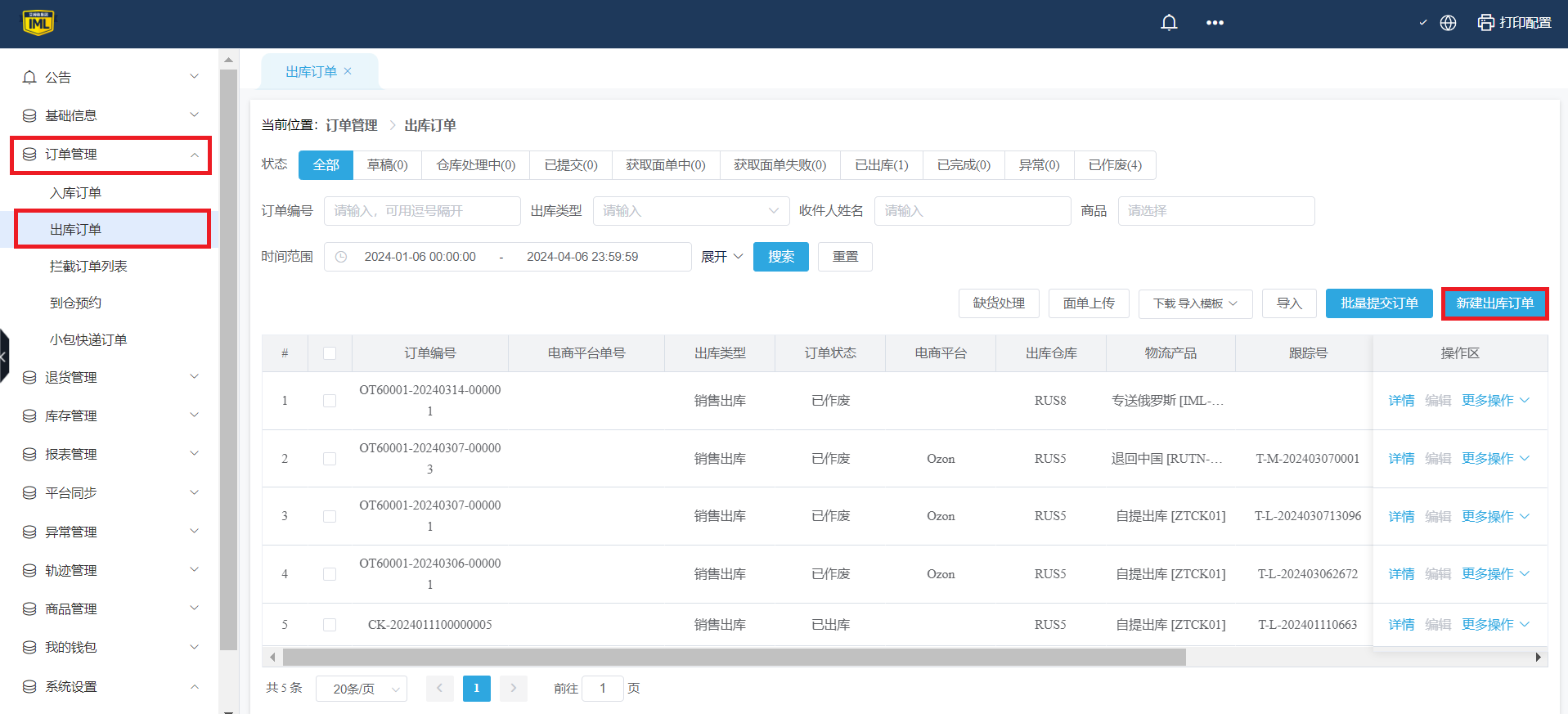Click the IML logo
This screenshot has height=714, width=1568.
pos(38,23)
